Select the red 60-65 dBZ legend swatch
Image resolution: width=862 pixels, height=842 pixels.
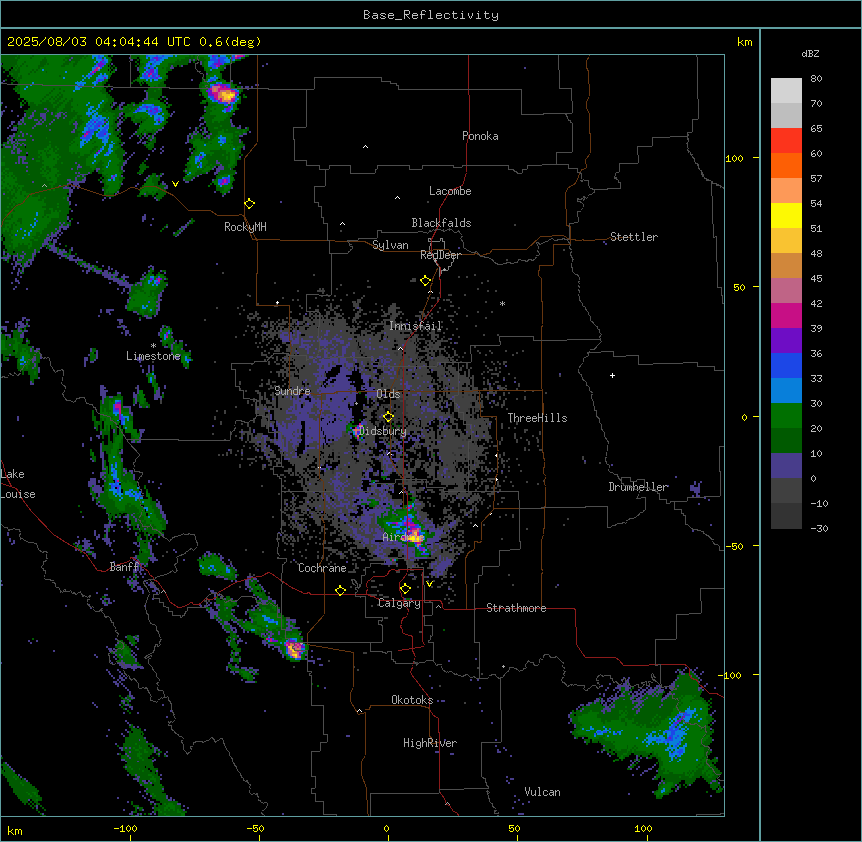pos(786,140)
